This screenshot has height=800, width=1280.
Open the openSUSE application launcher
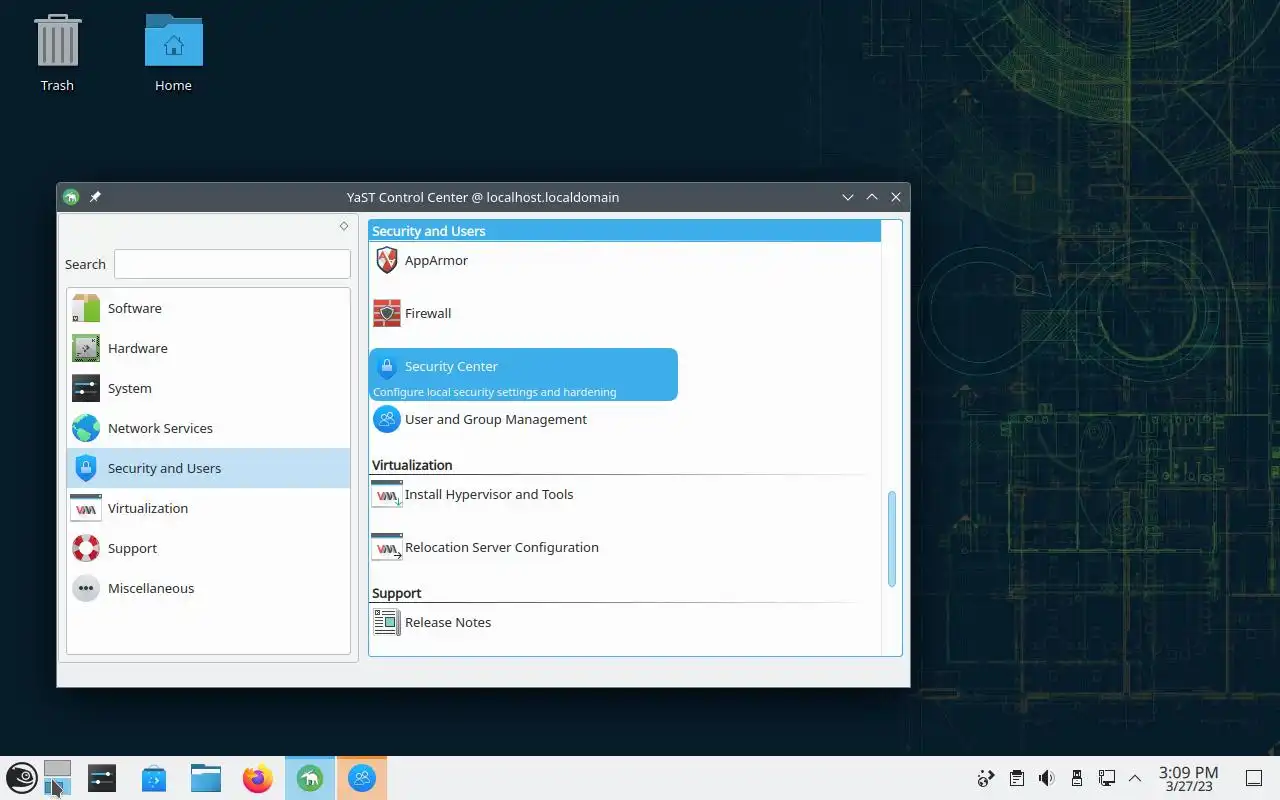click(x=21, y=778)
